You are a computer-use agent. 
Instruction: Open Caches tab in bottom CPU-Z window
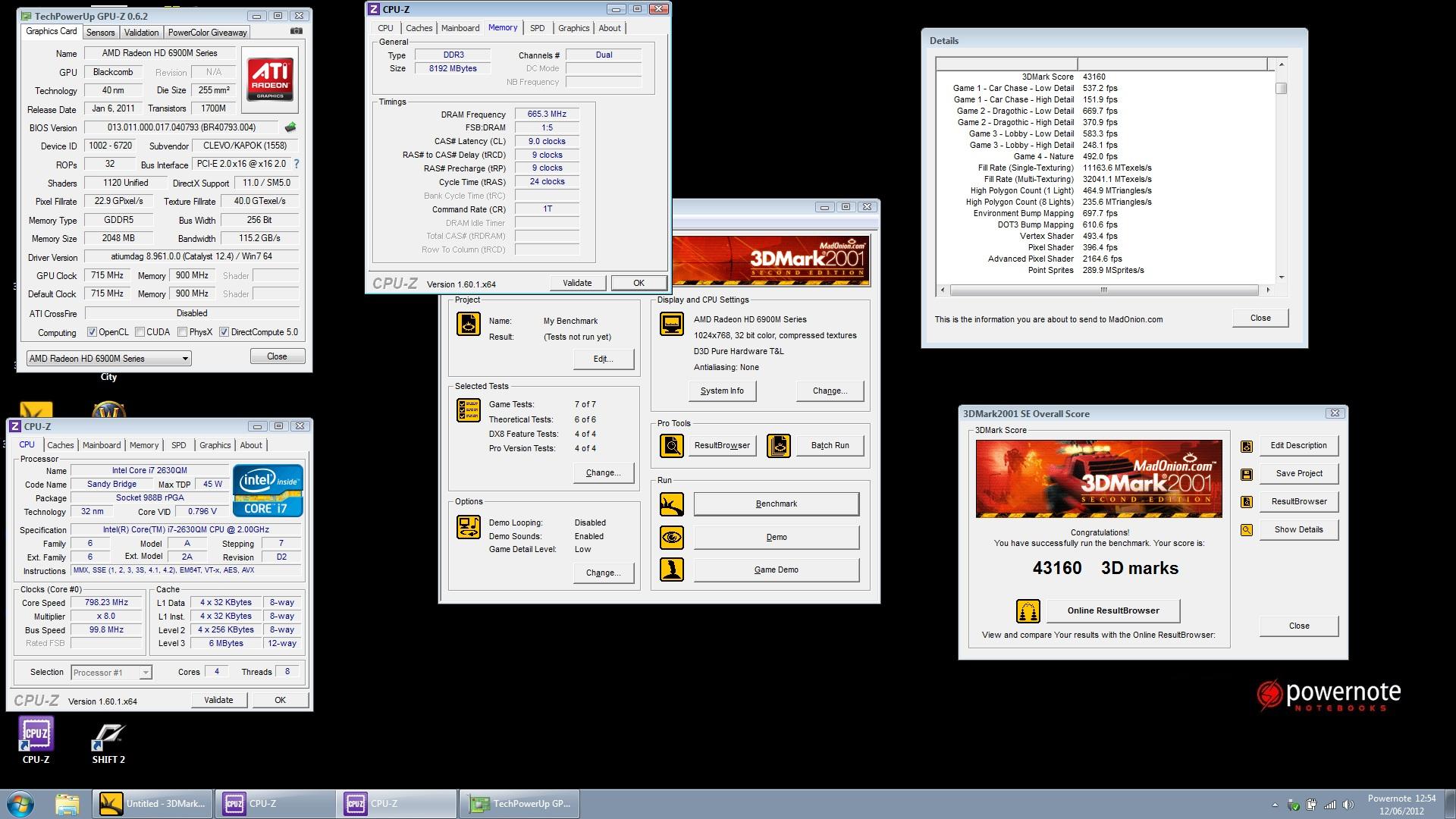point(61,445)
